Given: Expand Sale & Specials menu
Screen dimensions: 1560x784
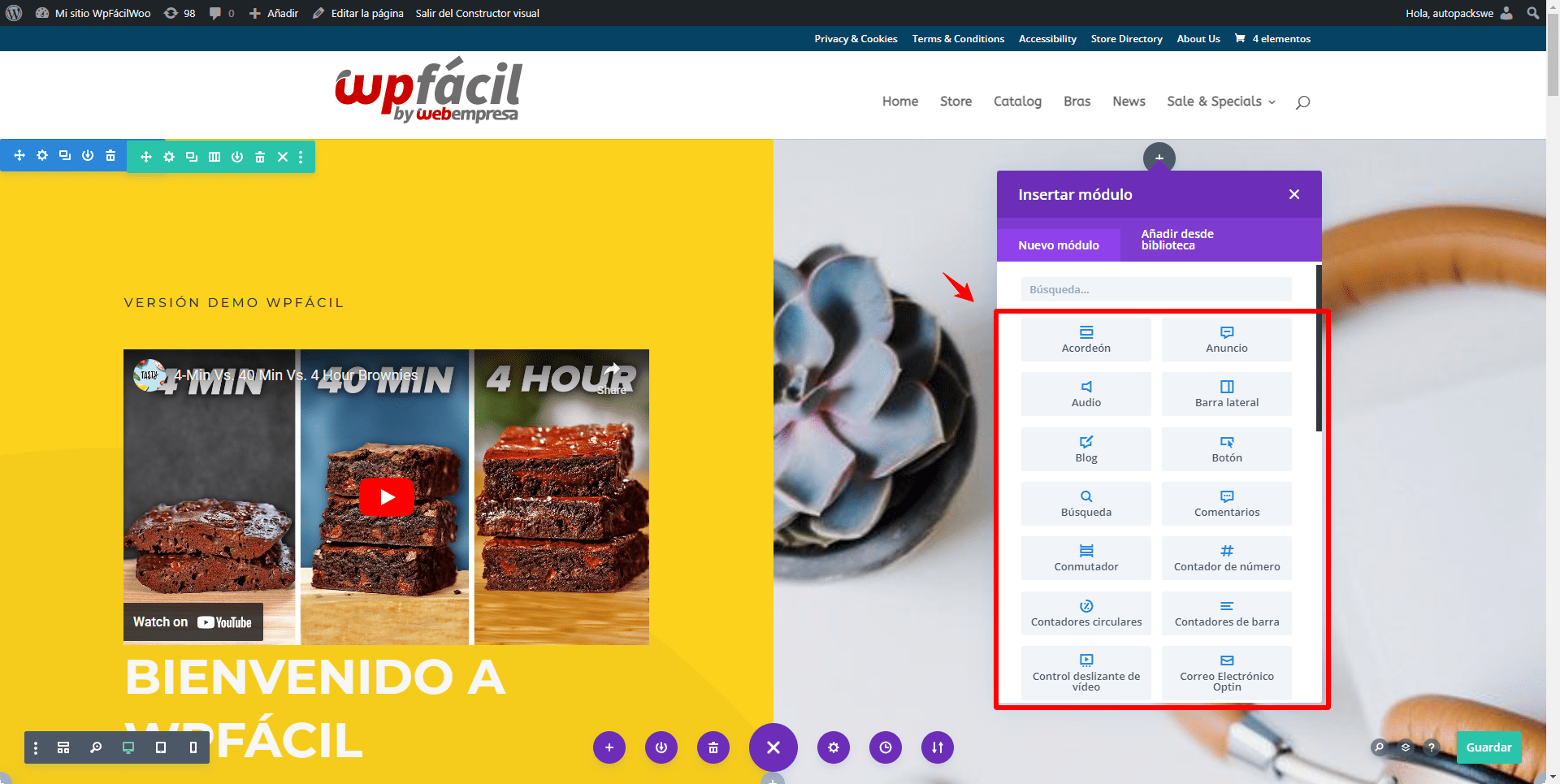Looking at the screenshot, I should click(x=1221, y=102).
